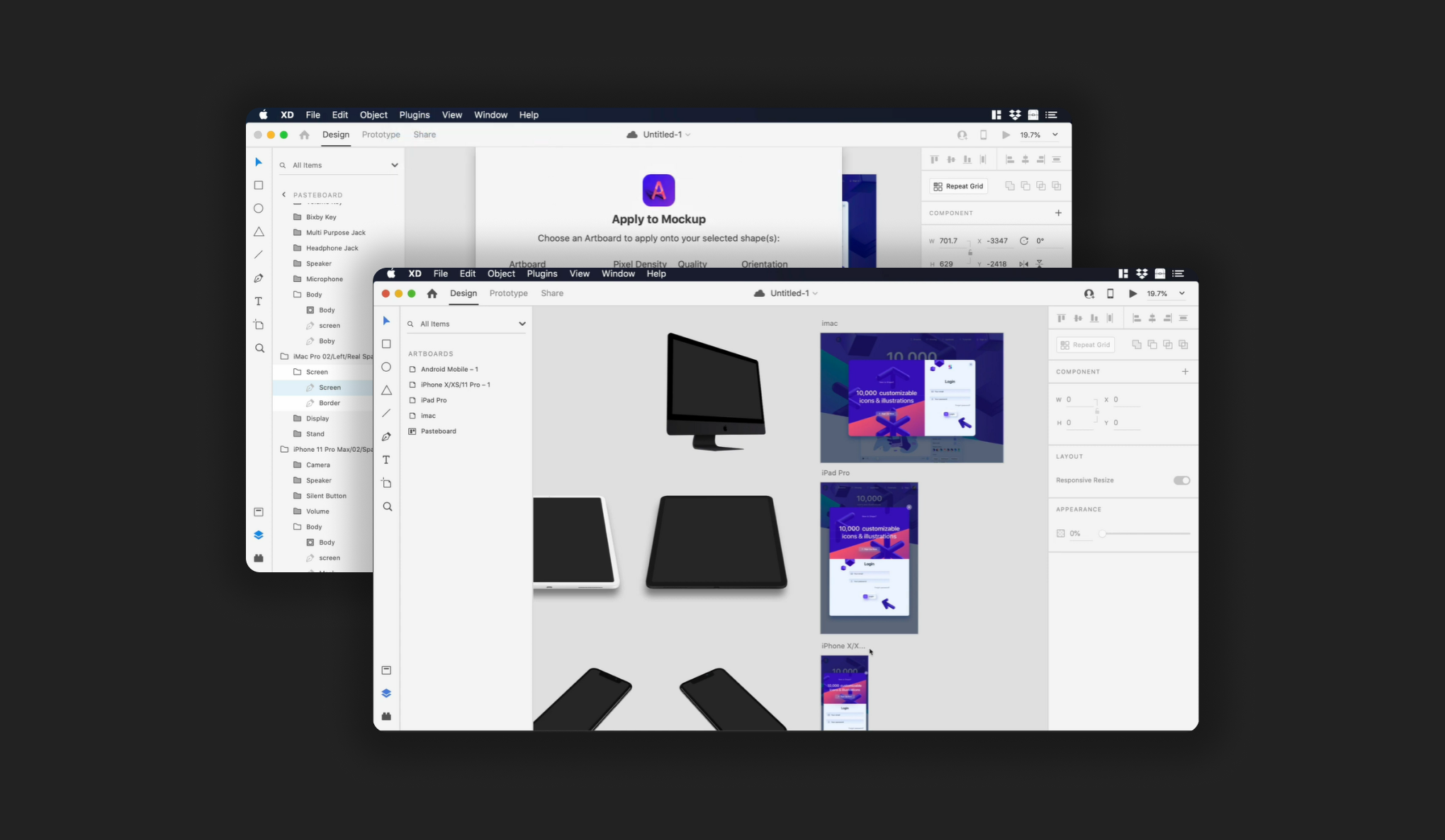1445x840 pixels.
Task: Select the Ellipse tool in back window
Action: coord(259,208)
